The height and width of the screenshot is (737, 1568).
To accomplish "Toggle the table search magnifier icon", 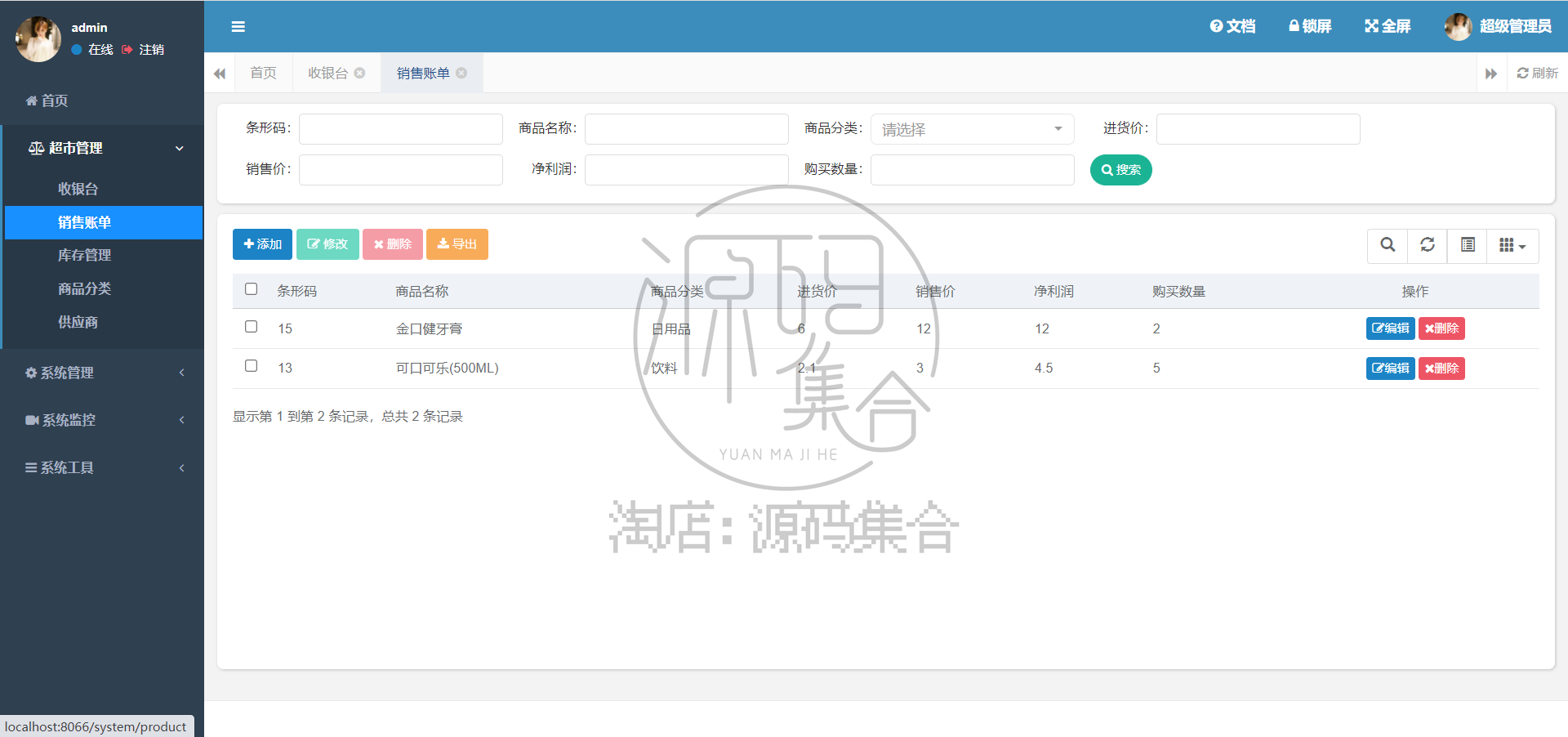I will pos(1388,245).
